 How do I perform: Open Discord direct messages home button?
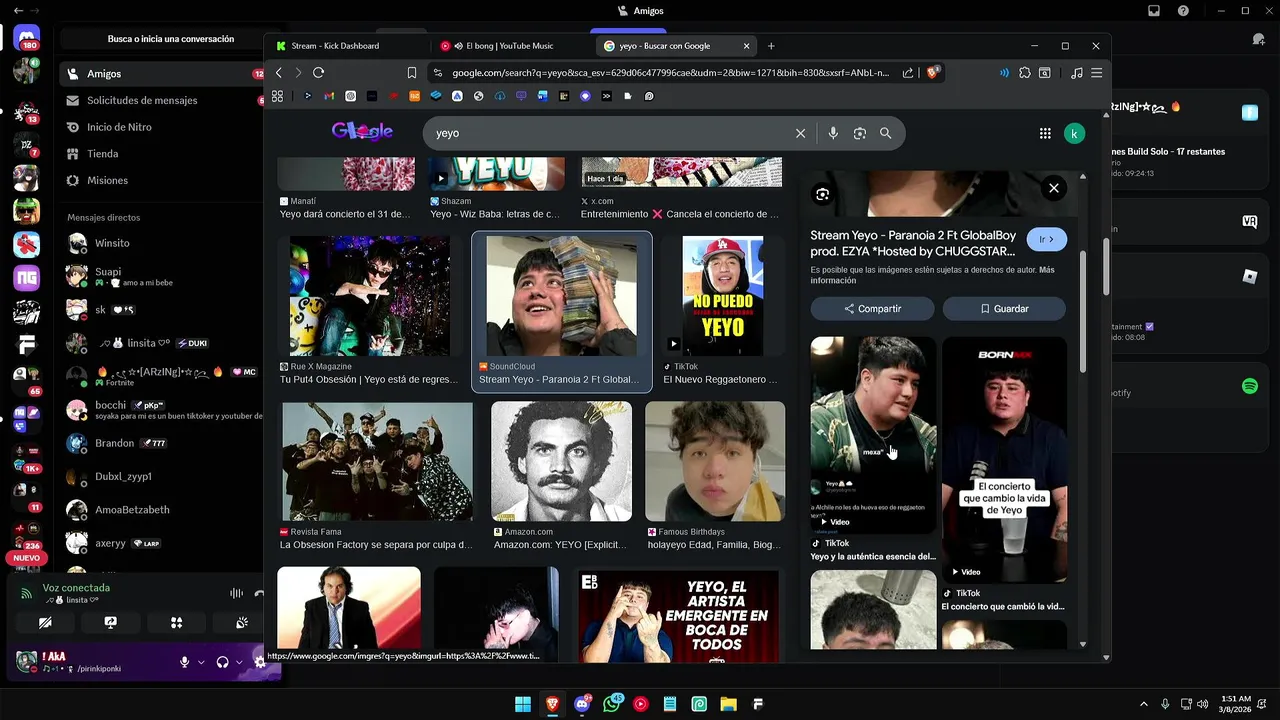[x=27, y=40]
